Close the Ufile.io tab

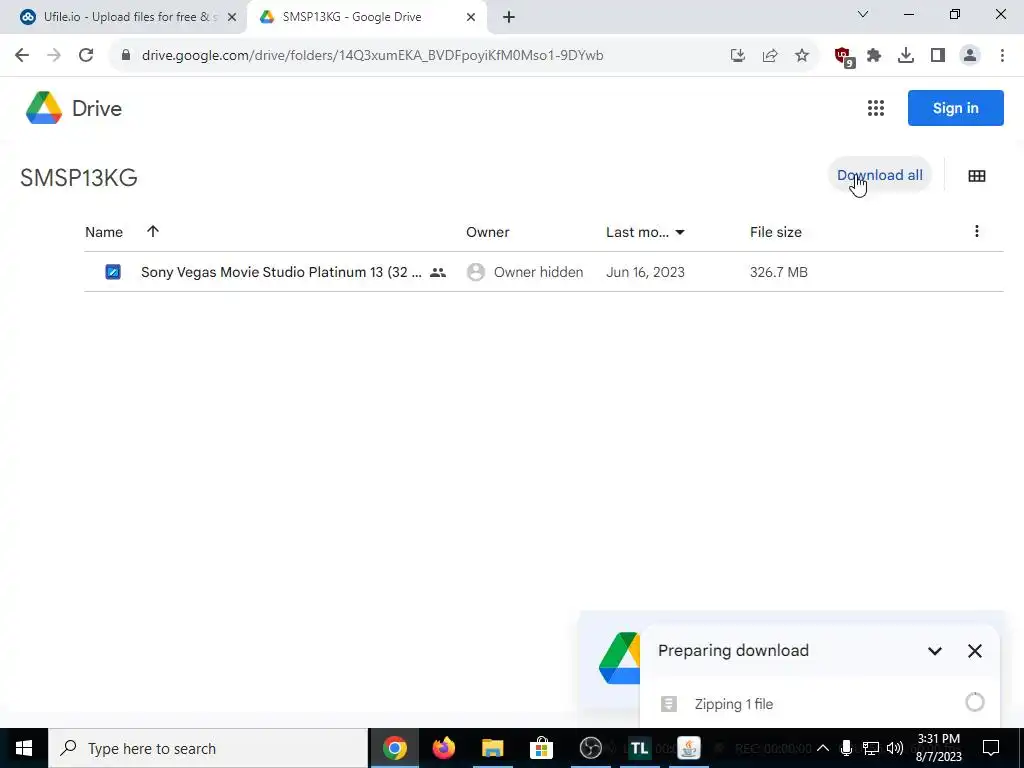tap(232, 17)
